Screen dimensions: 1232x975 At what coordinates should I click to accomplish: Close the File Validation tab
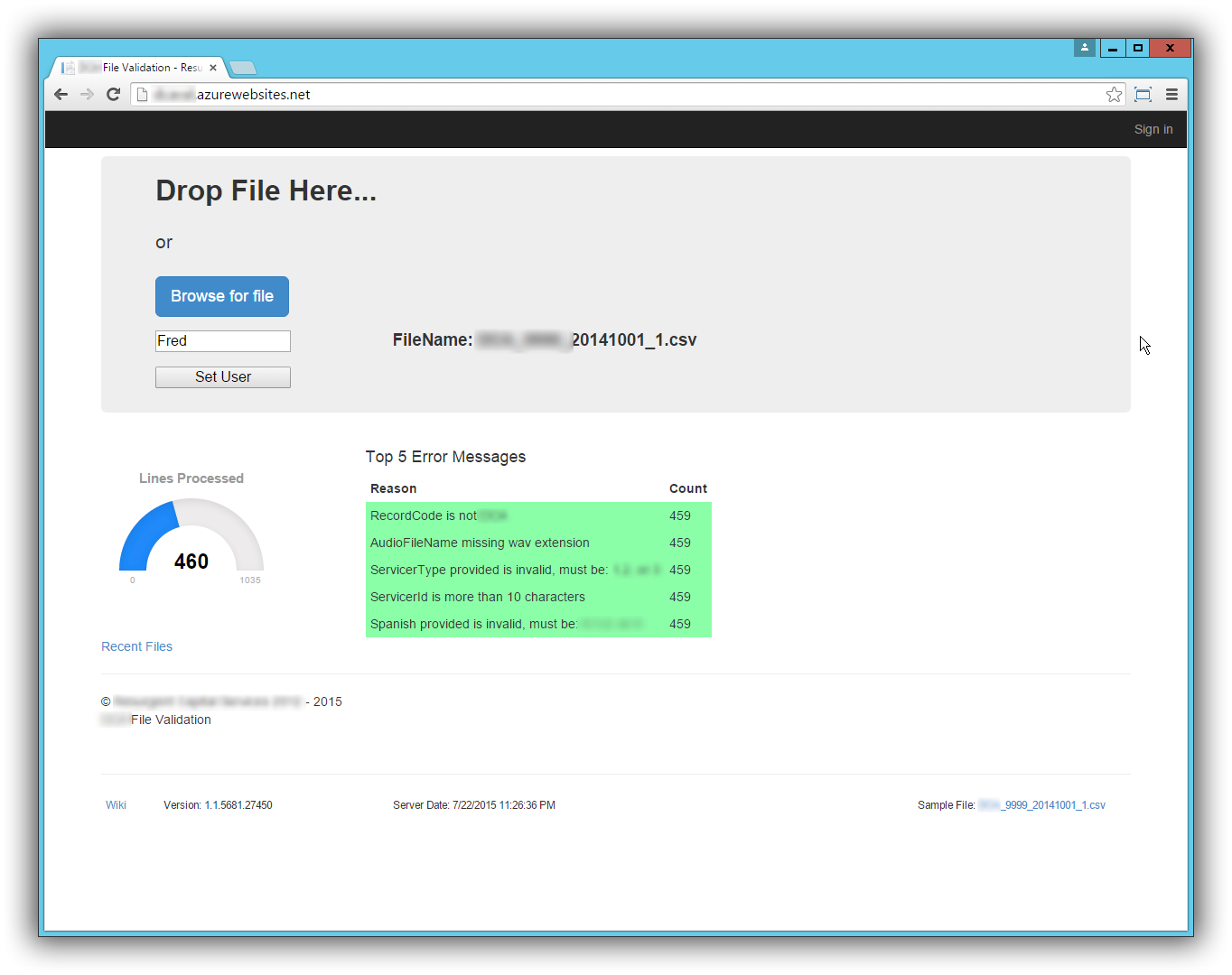tap(213, 68)
